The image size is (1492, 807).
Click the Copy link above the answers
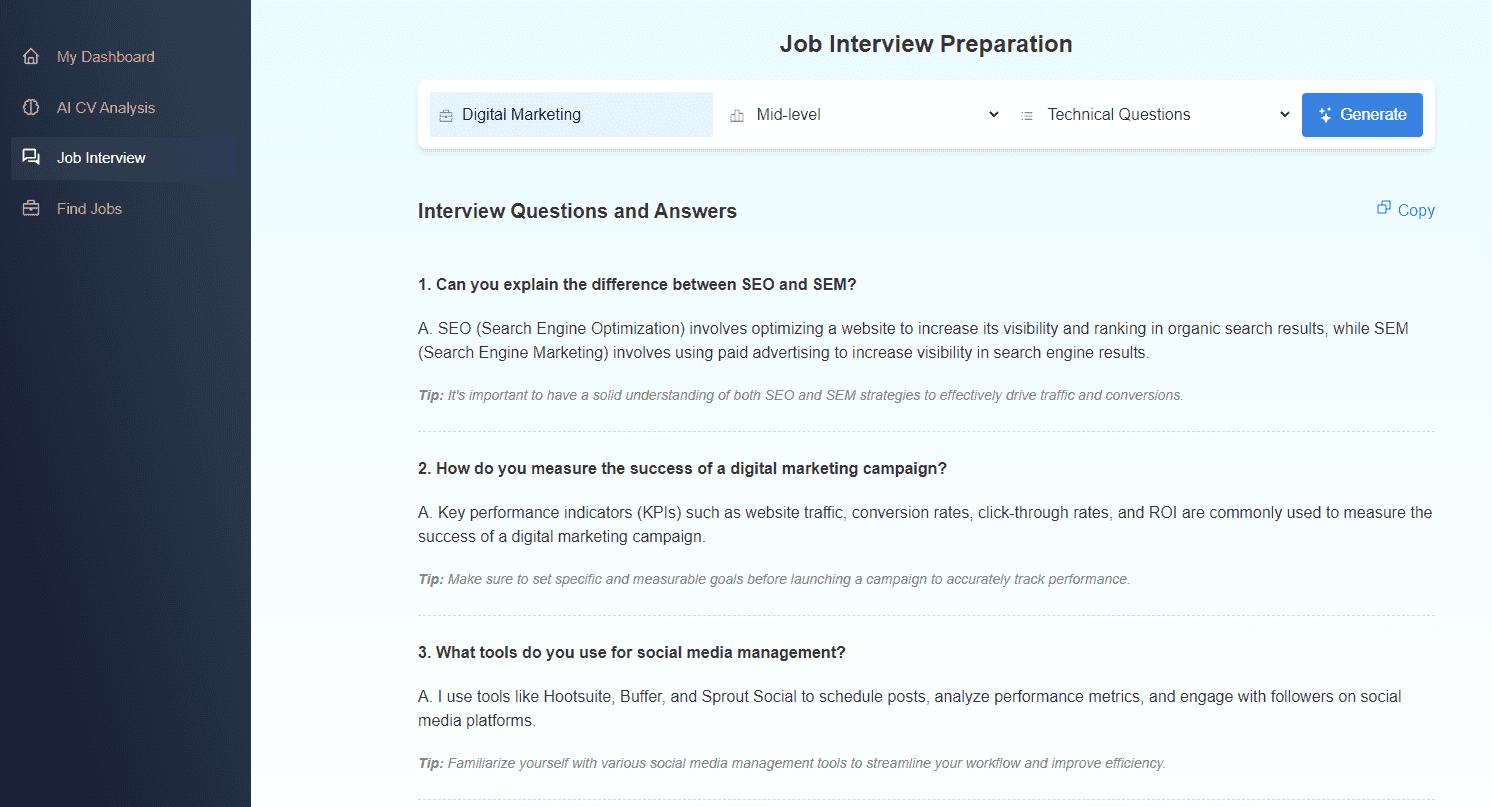coord(1415,210)
